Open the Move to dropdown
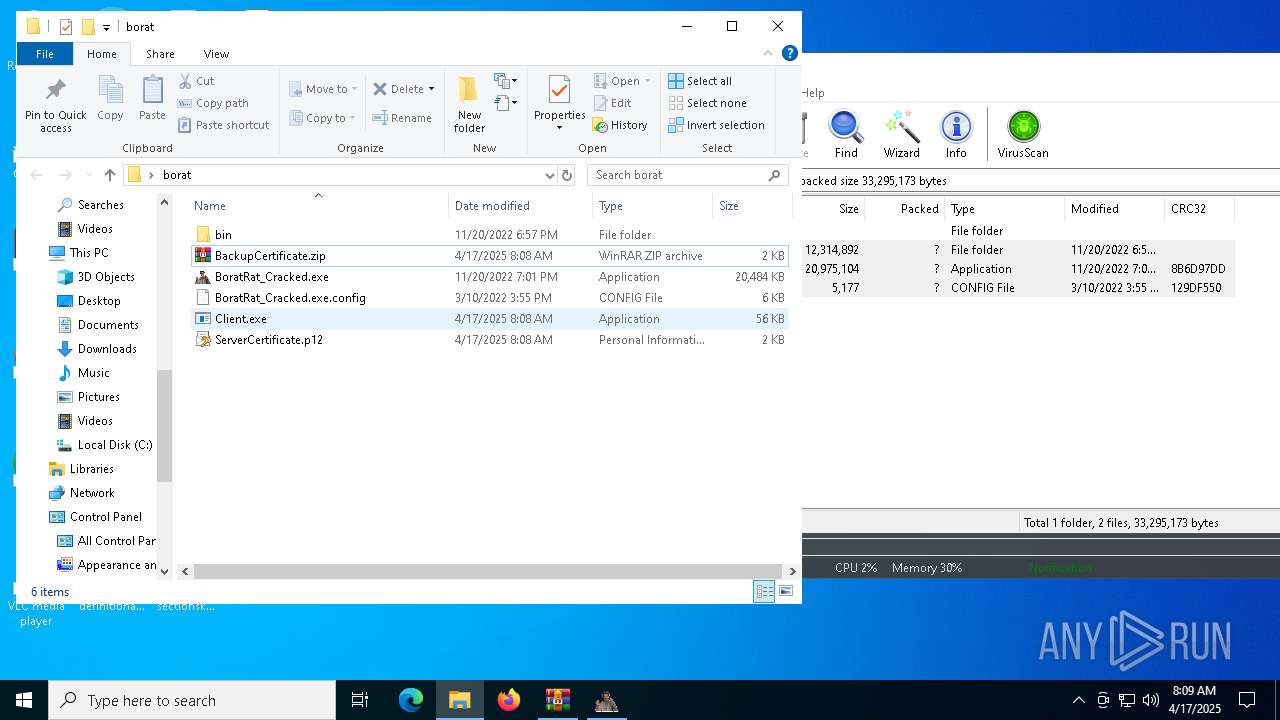This screenshot has height=720, width=1280. (323, 89)
